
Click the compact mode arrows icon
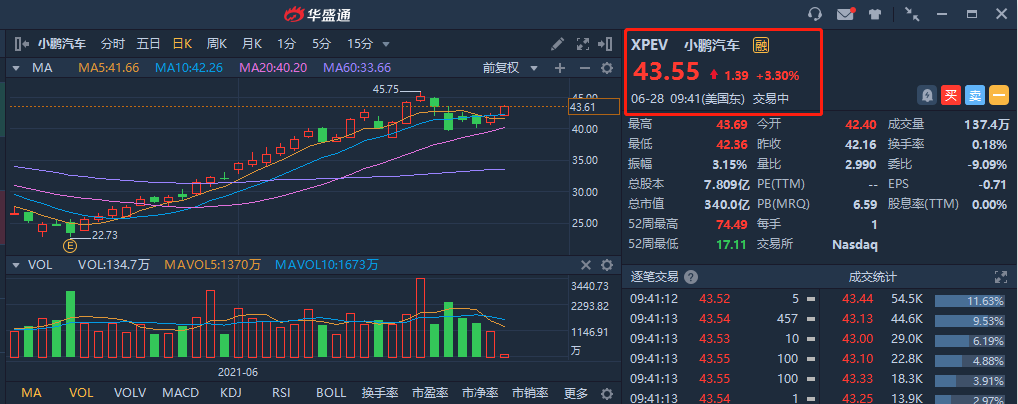click(x=912, y=14)
